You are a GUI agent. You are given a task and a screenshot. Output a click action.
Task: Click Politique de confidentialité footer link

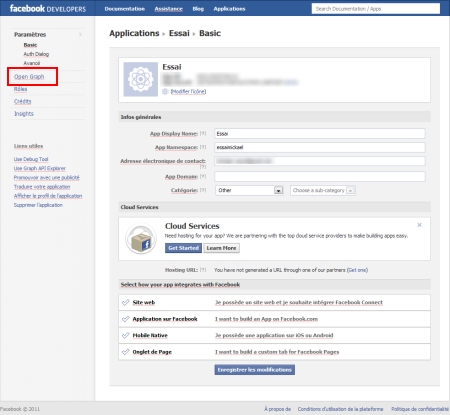(x=420, y=409)
